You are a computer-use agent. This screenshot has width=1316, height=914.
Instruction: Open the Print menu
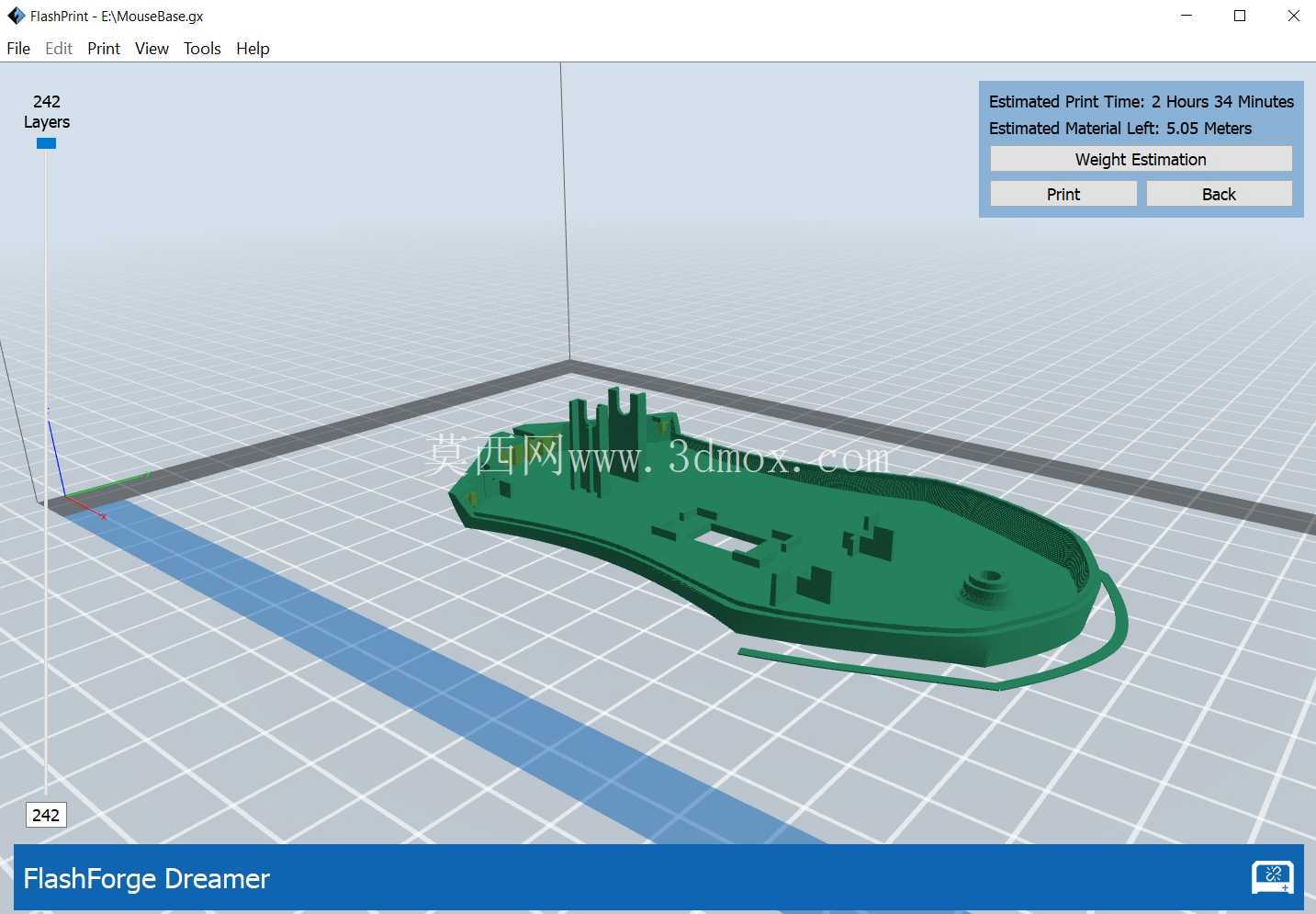pos(104,49)
